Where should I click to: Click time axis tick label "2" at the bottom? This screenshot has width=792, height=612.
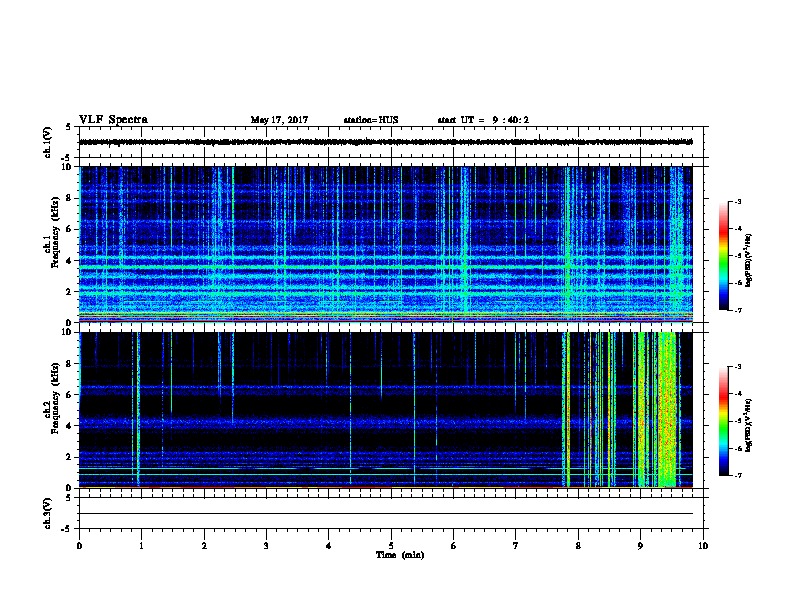[x=204, y=546]
